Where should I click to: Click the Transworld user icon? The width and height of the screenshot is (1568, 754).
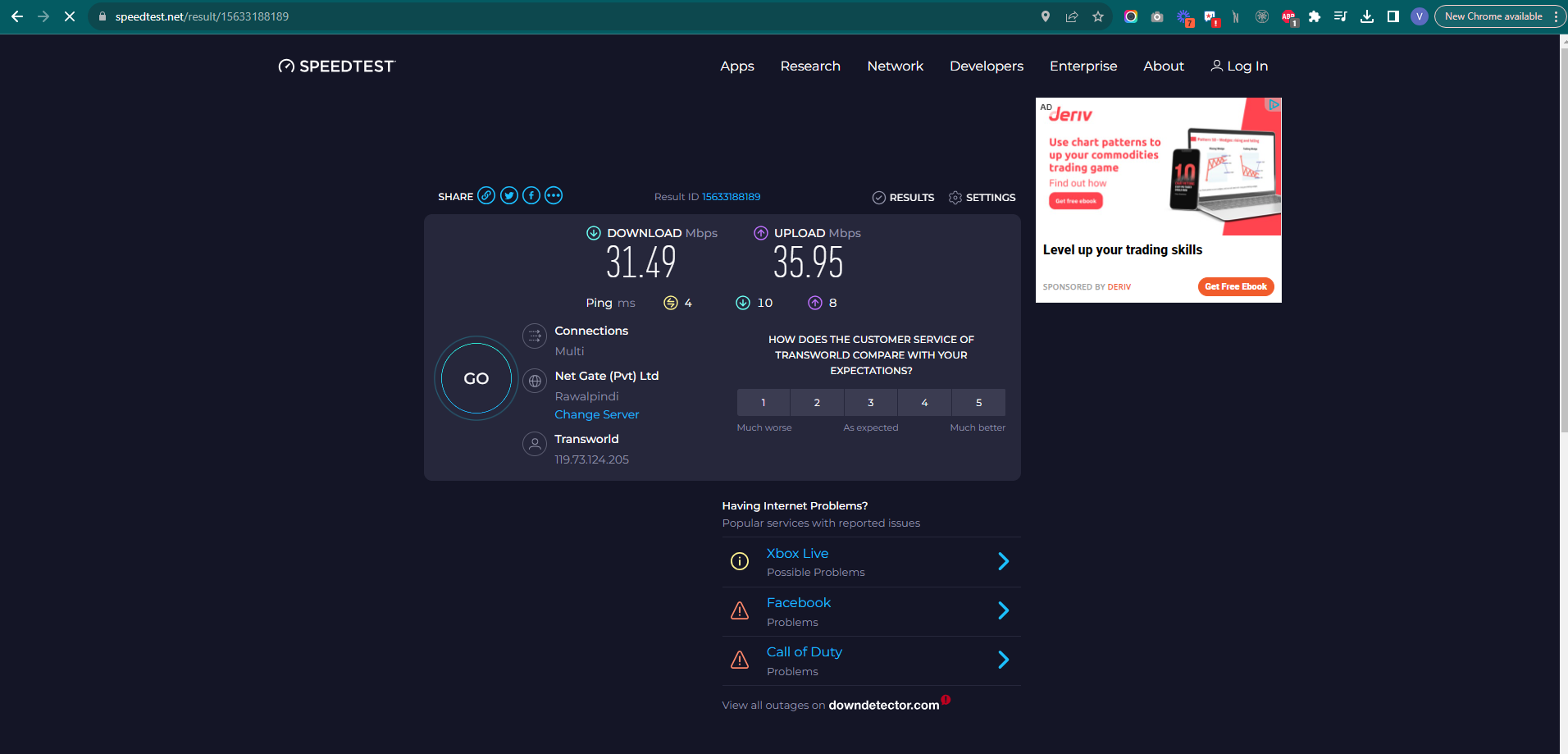point(535,444)
